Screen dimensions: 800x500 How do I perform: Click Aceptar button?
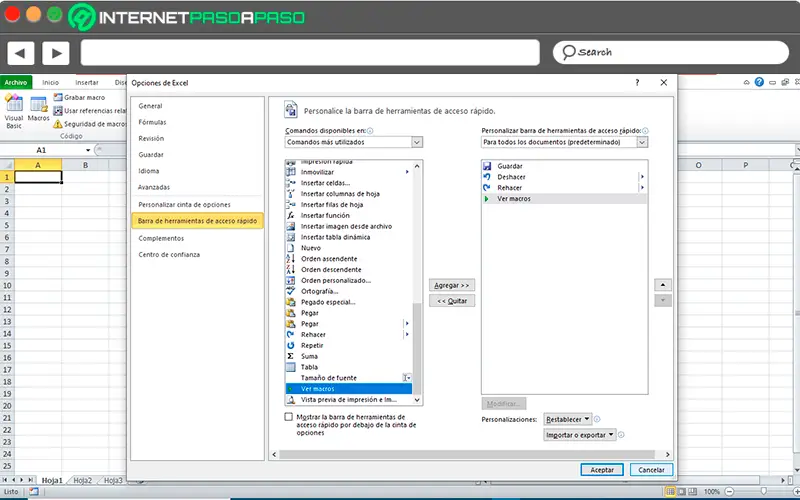(x=602, y=470)
